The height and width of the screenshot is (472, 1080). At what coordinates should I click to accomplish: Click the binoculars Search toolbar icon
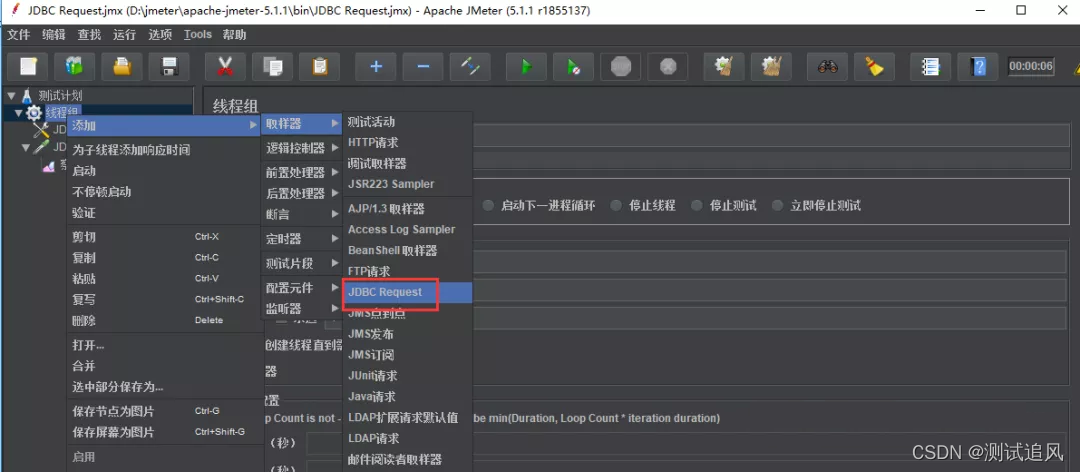827,66
